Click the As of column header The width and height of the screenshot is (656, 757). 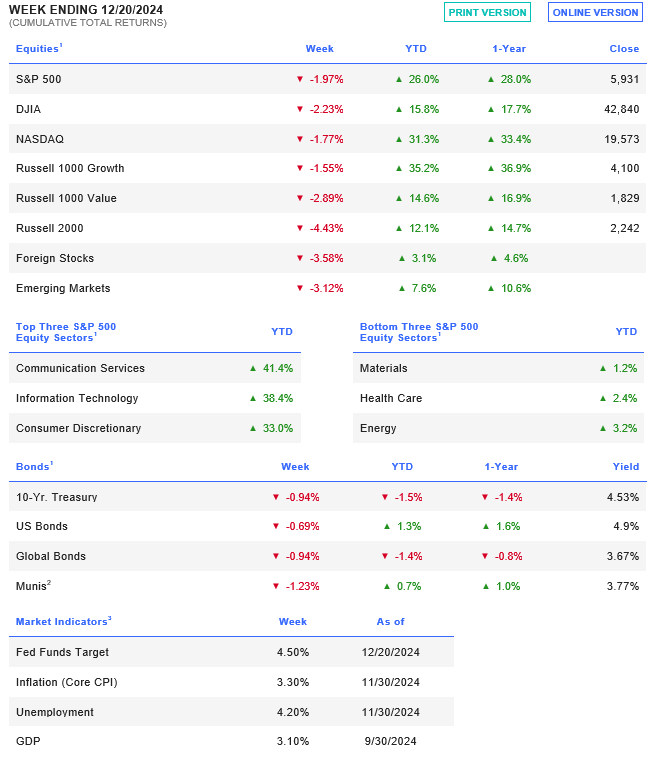pos(391,622)
